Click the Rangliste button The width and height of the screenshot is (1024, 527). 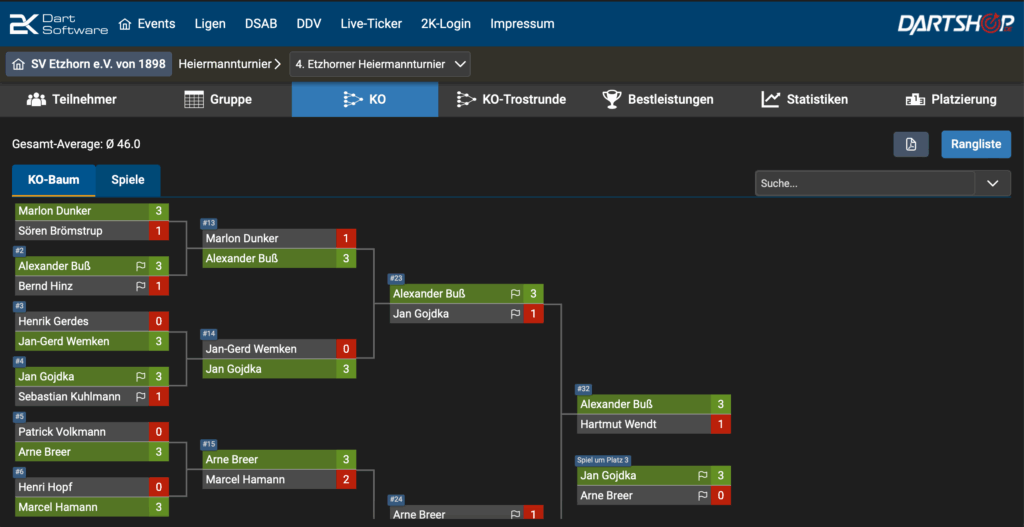(x=975, y=144)
